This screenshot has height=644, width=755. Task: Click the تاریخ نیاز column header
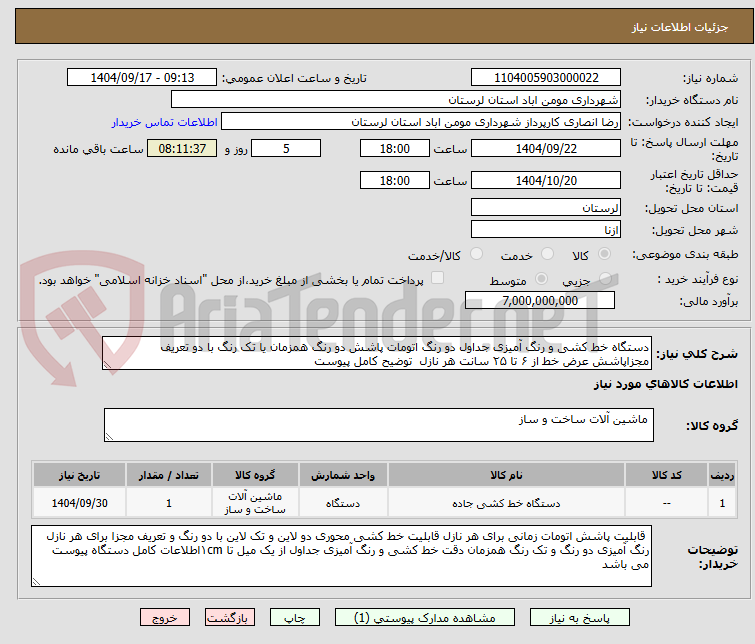pyautogui.click(x=79, y=475)
